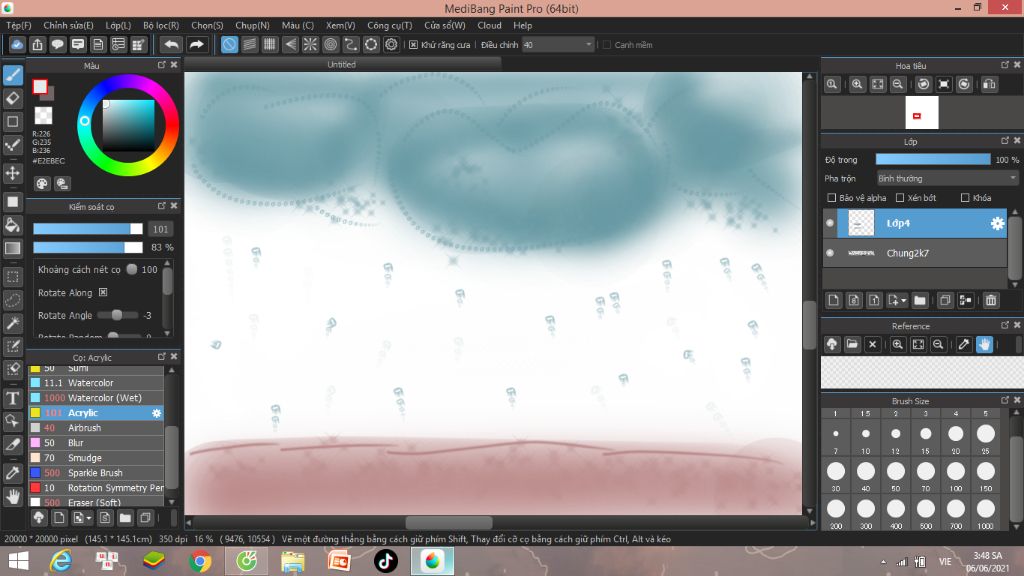Image resolution: width=1024 pixels, height=576 pixels.
Task: Select the Brush tool in left toolbar
Action: point(12,75)
